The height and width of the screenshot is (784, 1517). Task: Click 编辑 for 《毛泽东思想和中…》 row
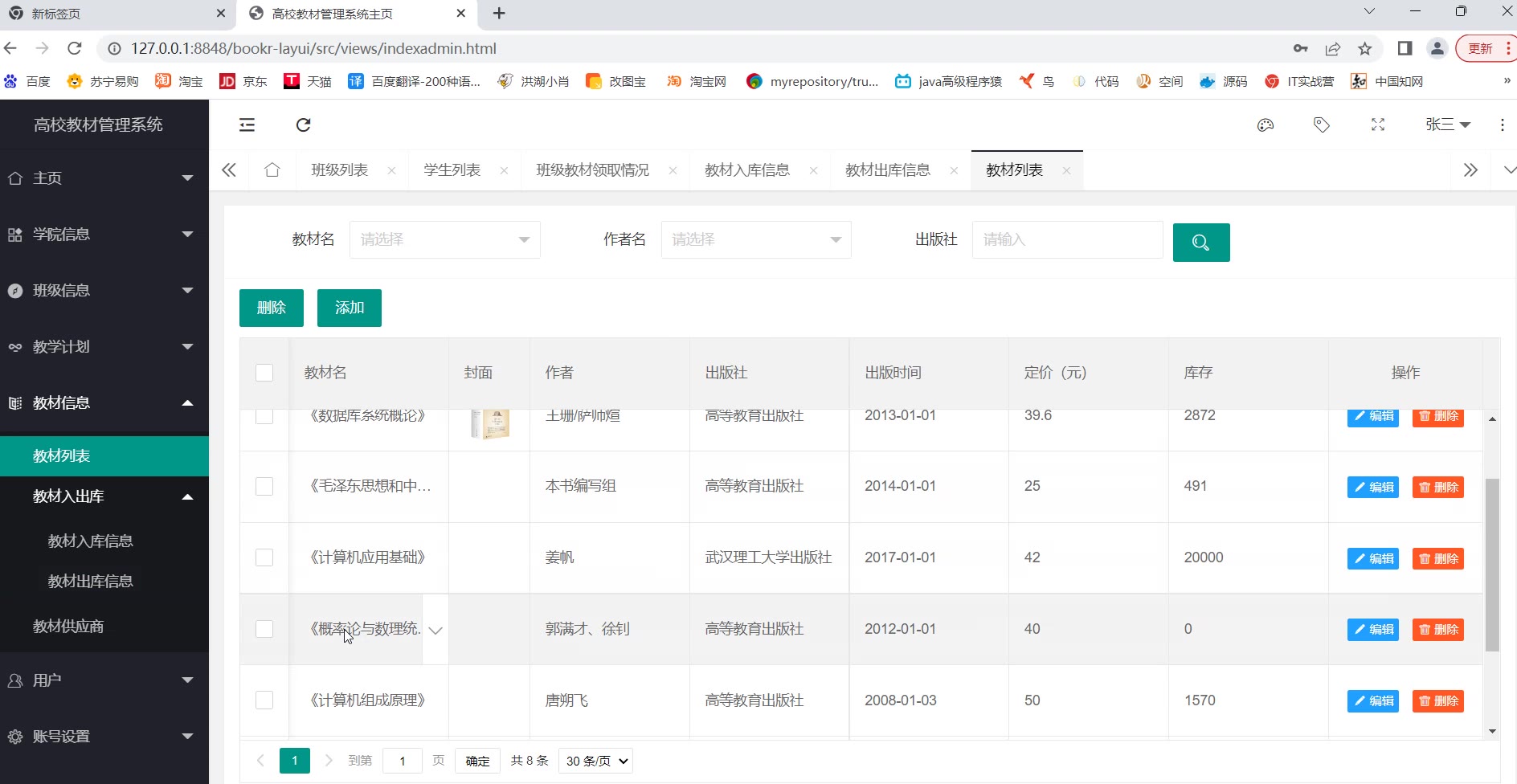1372,487
